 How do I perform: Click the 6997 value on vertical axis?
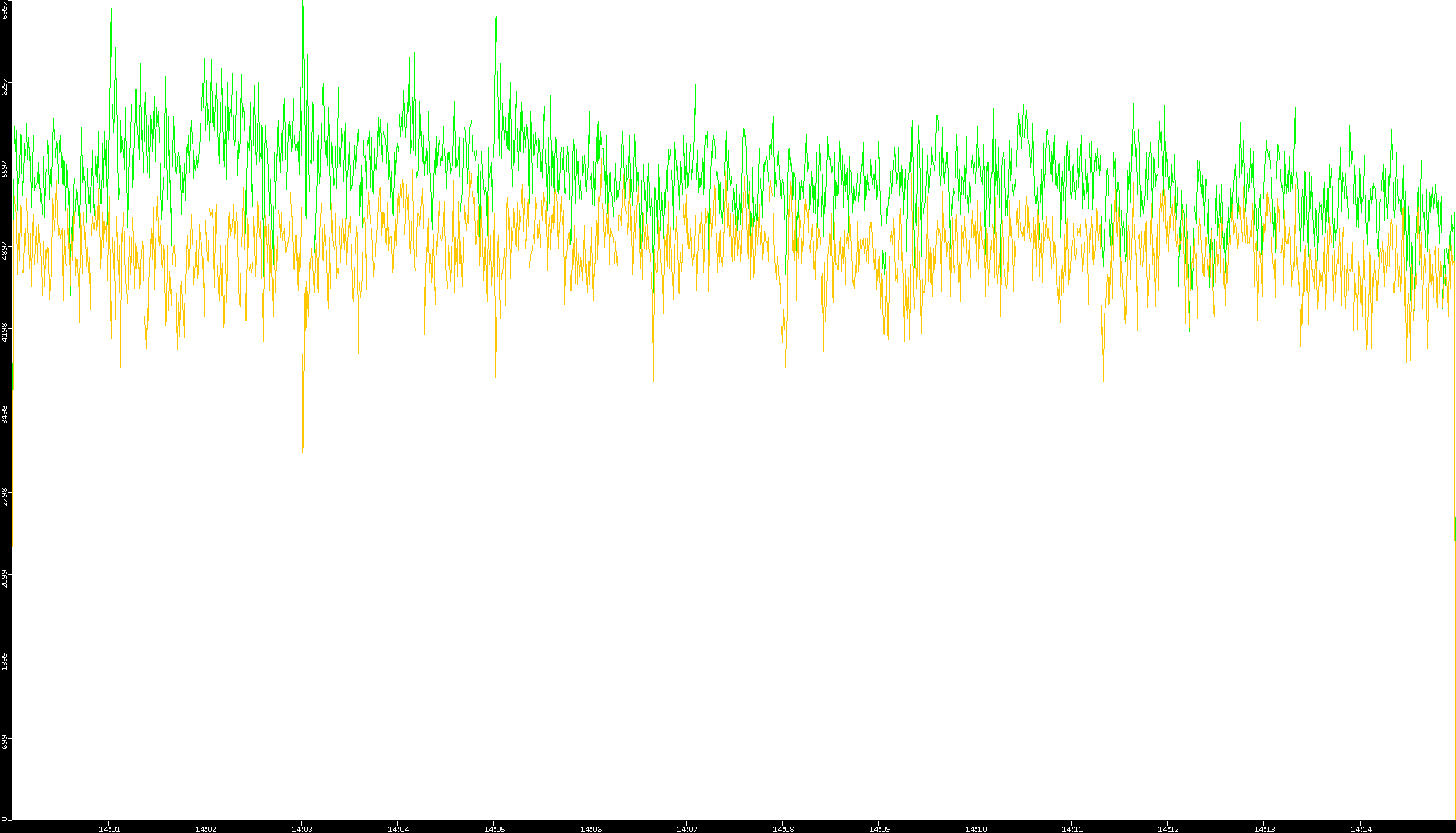(x=5, y=10)
